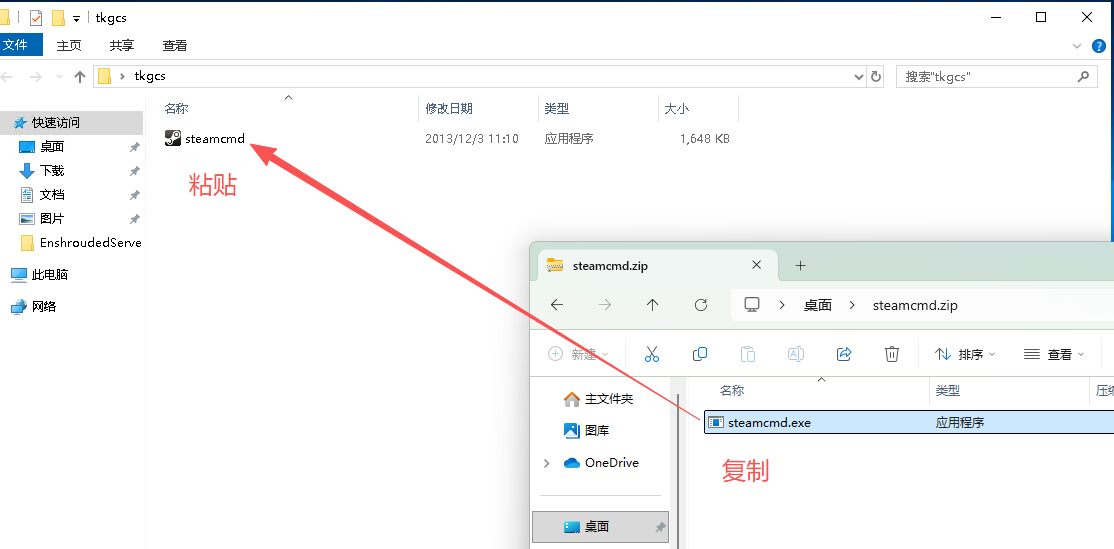Image resolution: width=1114 pixels, height=549 pixels.
Task: Close the steamcmd.zip tab
Action: [757, 266]
